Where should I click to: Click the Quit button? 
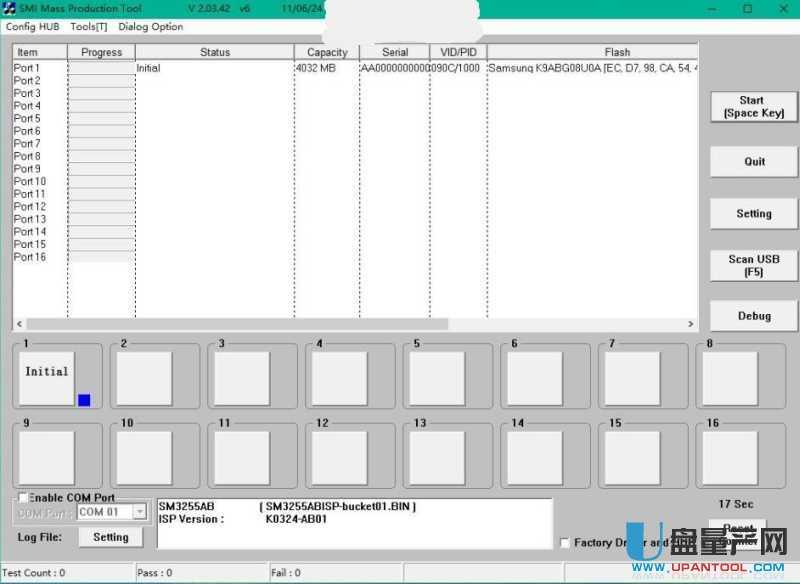tap(754, 161)
